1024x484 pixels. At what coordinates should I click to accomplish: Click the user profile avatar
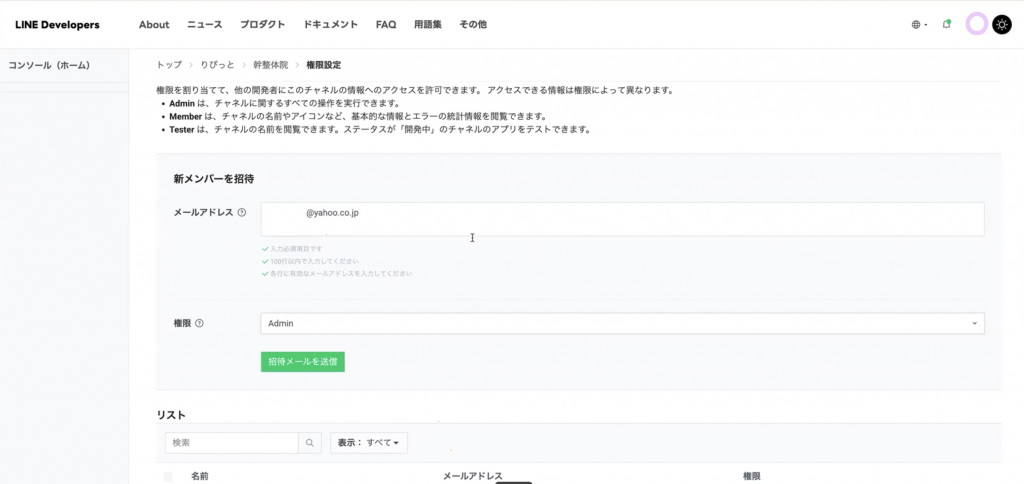coord(976,24)
